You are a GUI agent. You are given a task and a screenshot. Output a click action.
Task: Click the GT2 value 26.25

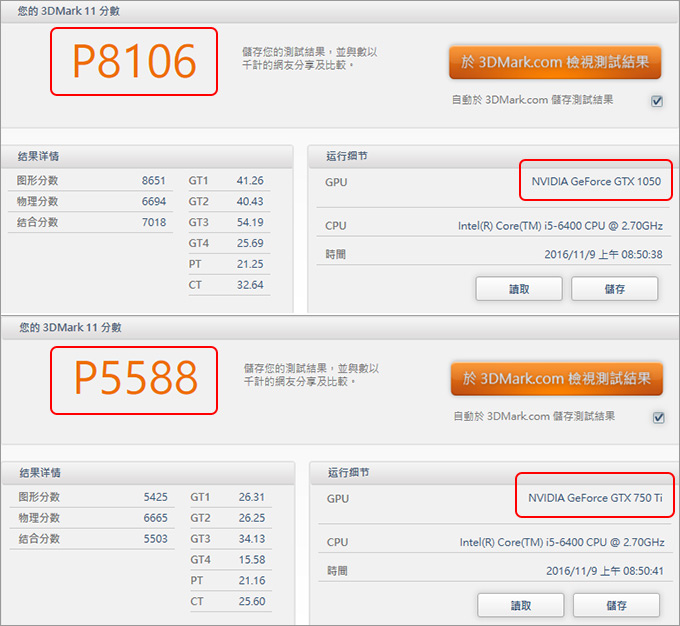[252, 518]
